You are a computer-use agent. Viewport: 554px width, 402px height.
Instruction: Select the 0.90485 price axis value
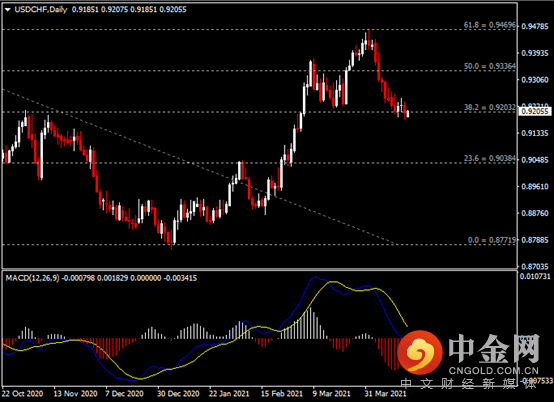tap(535, 160)
